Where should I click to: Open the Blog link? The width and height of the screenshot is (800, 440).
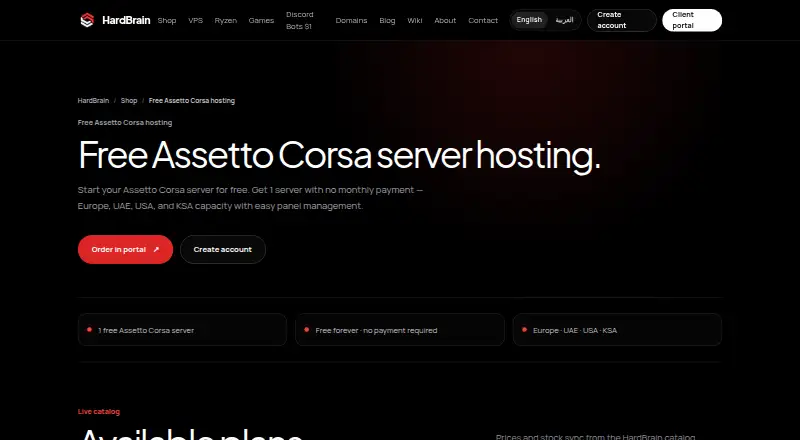(387, 20)
